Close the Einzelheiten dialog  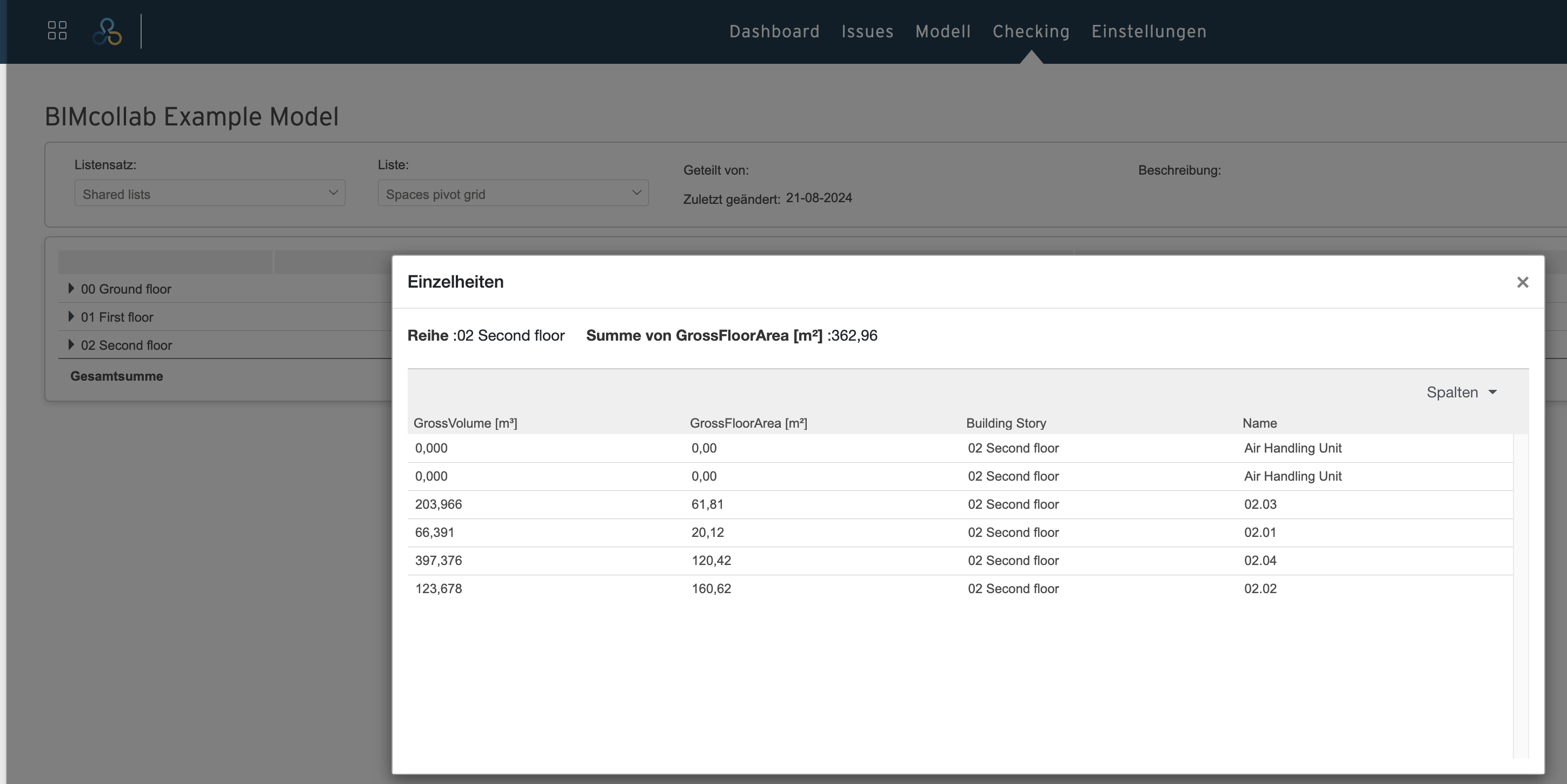[1522, 282]
